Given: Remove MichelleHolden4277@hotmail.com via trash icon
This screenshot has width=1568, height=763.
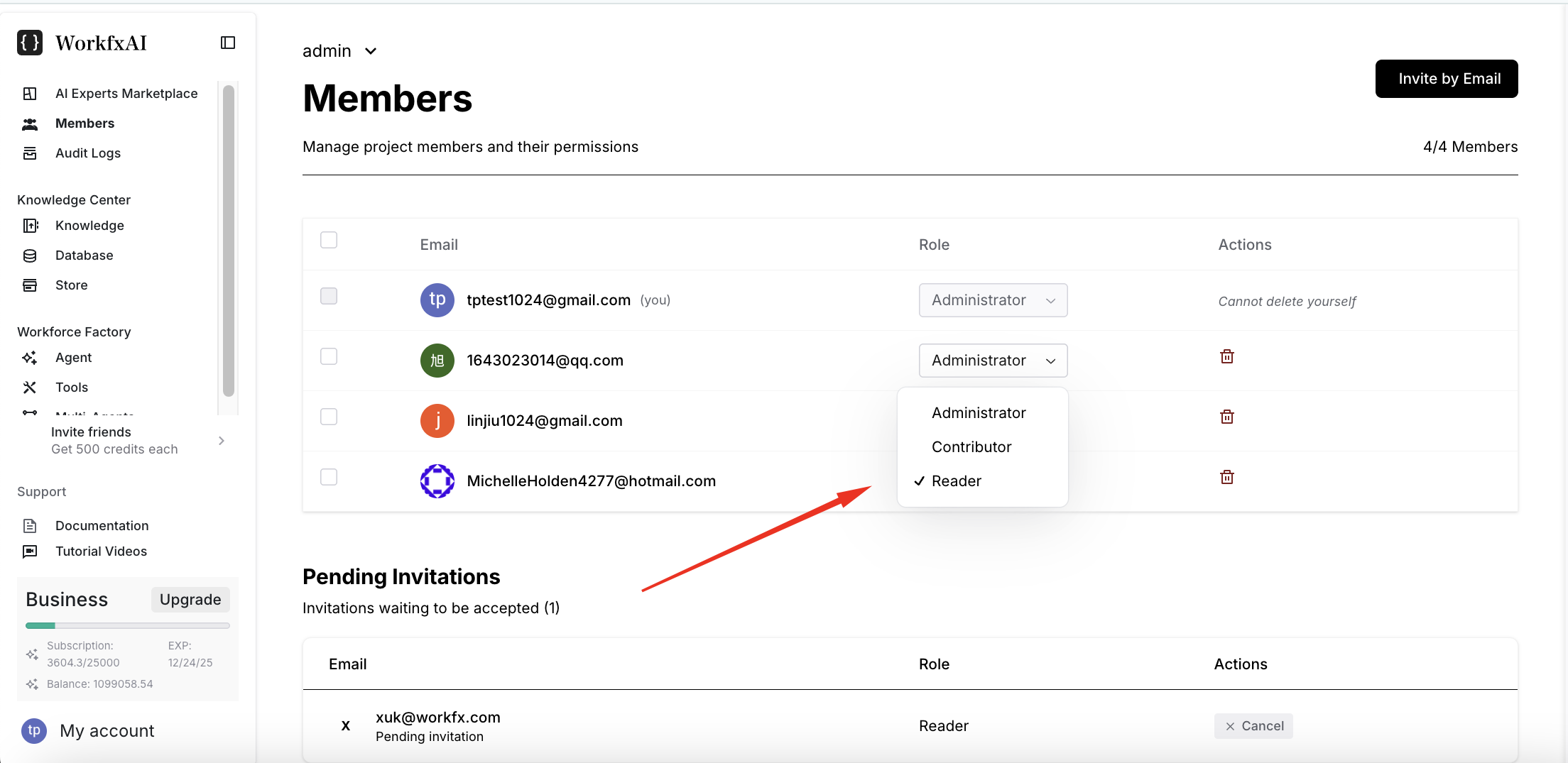Looking at the screenshot, I should 1226,477.
